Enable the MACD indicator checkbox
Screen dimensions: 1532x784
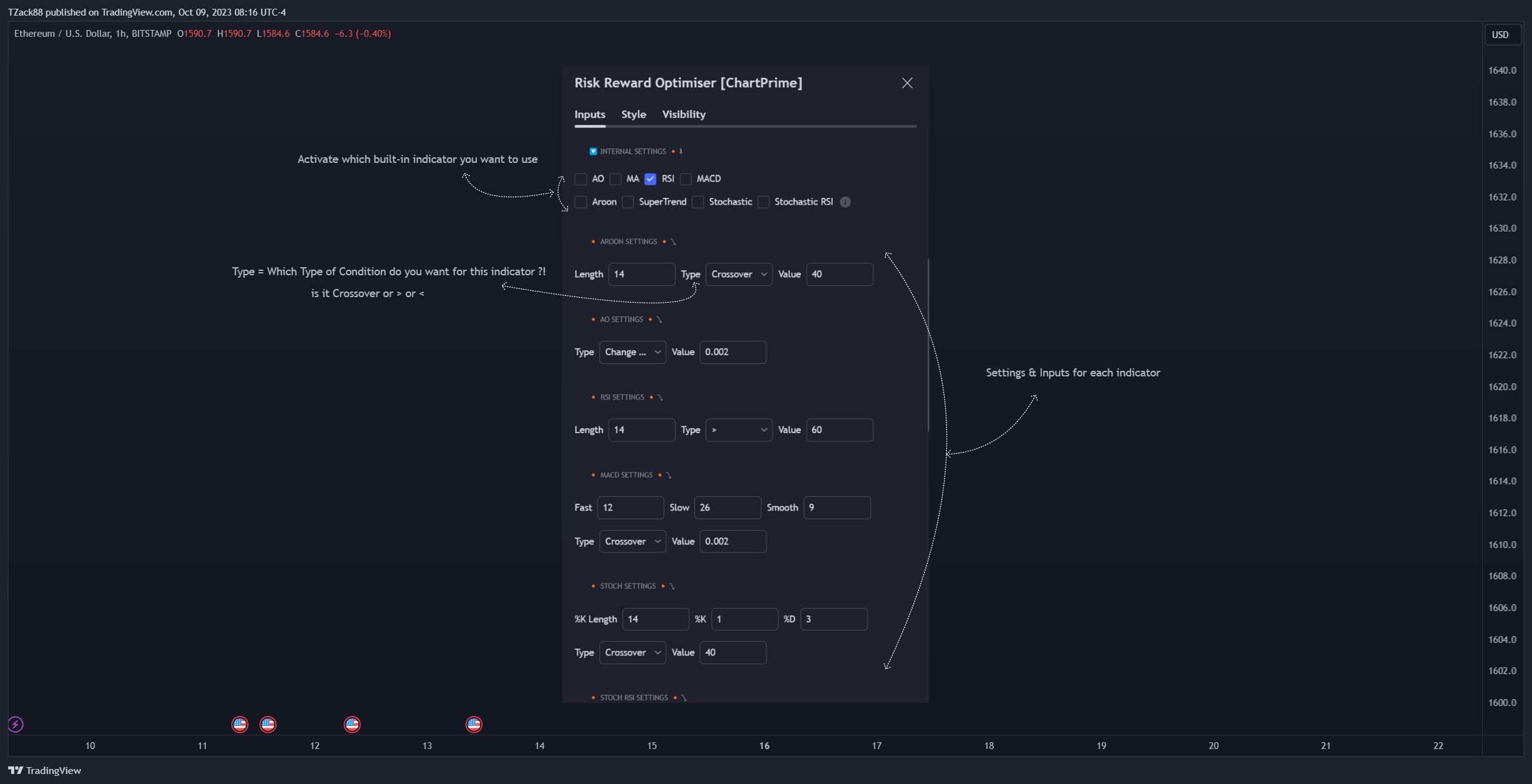(x=686, y=179)
